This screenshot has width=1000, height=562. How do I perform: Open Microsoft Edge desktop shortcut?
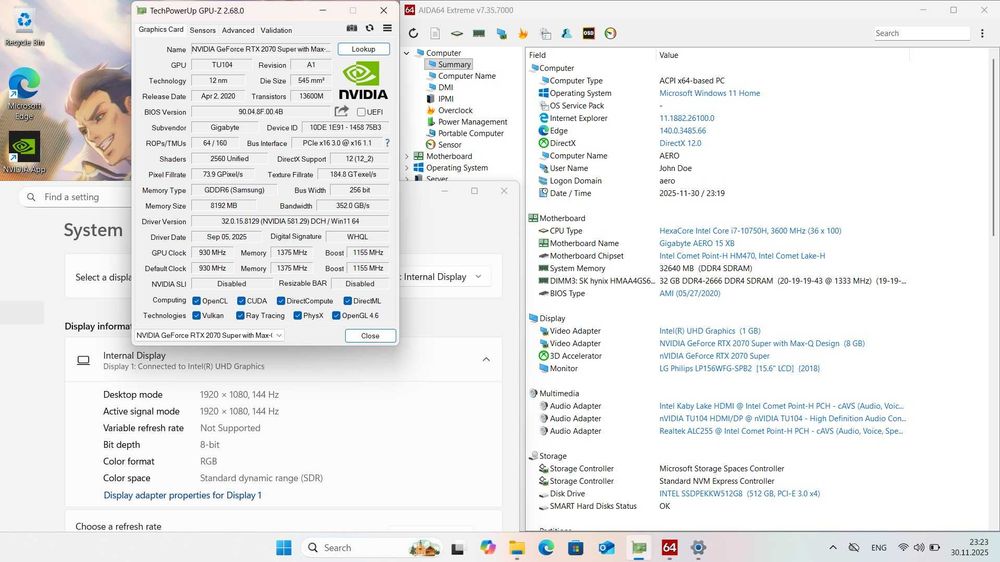(x=24, y=93)
